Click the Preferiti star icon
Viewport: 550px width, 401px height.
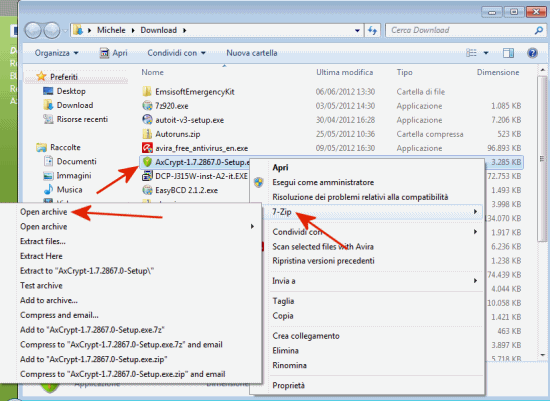click(x=41, y=76)
